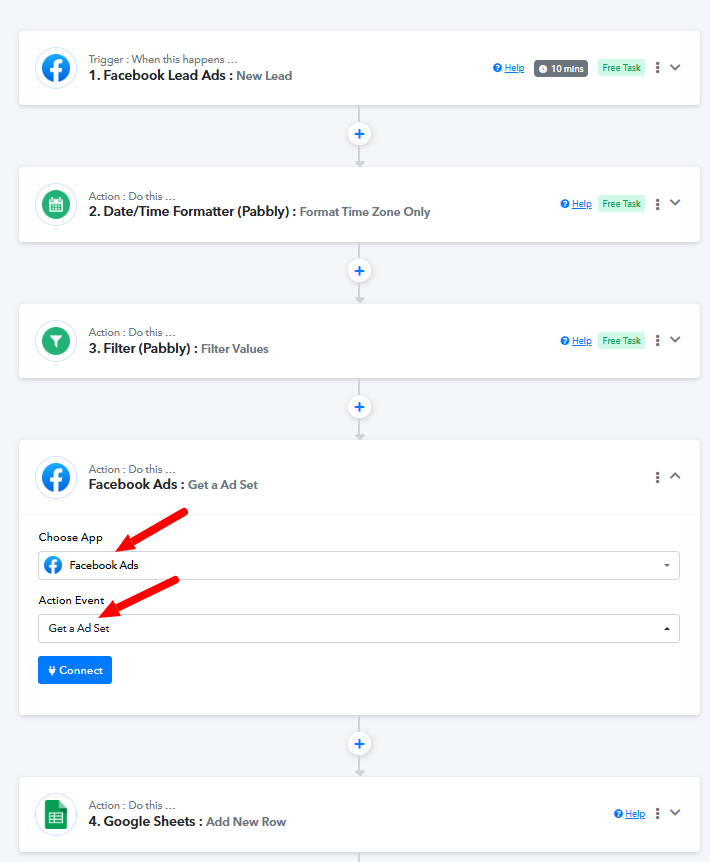Screen dimensions: 710x862
Task: Click 'Facebook Ads : Get a Ad Set' title
Action: 173,485
